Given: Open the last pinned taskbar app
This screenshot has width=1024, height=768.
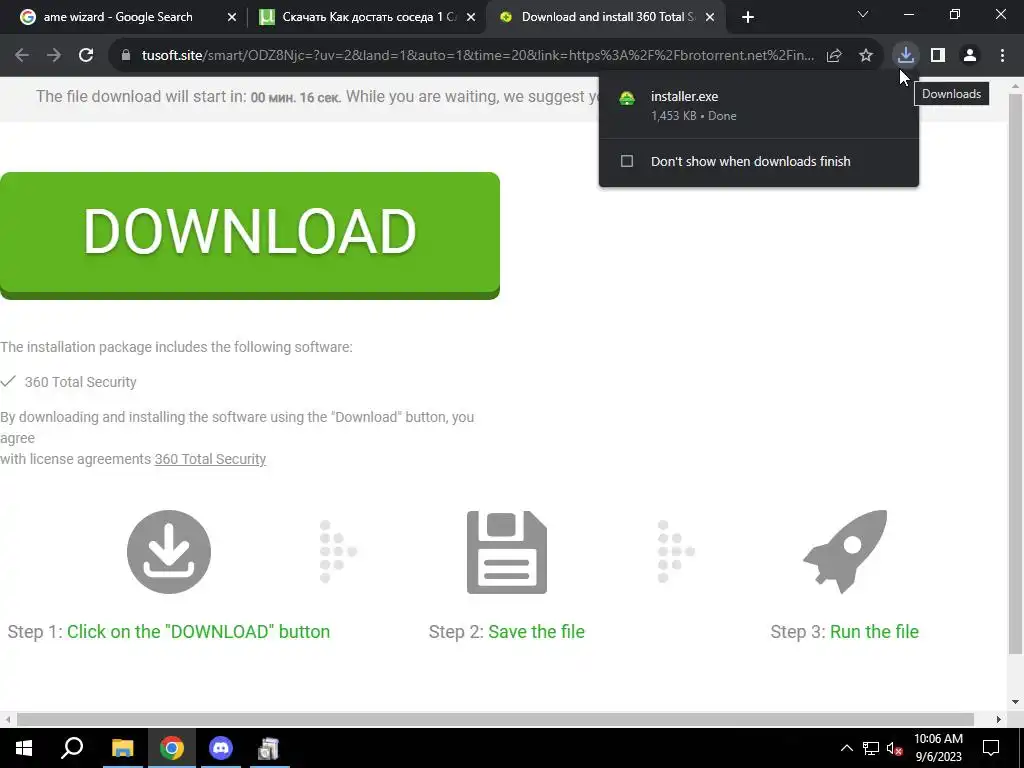Looking at the screenshot, I should point(268,748).
